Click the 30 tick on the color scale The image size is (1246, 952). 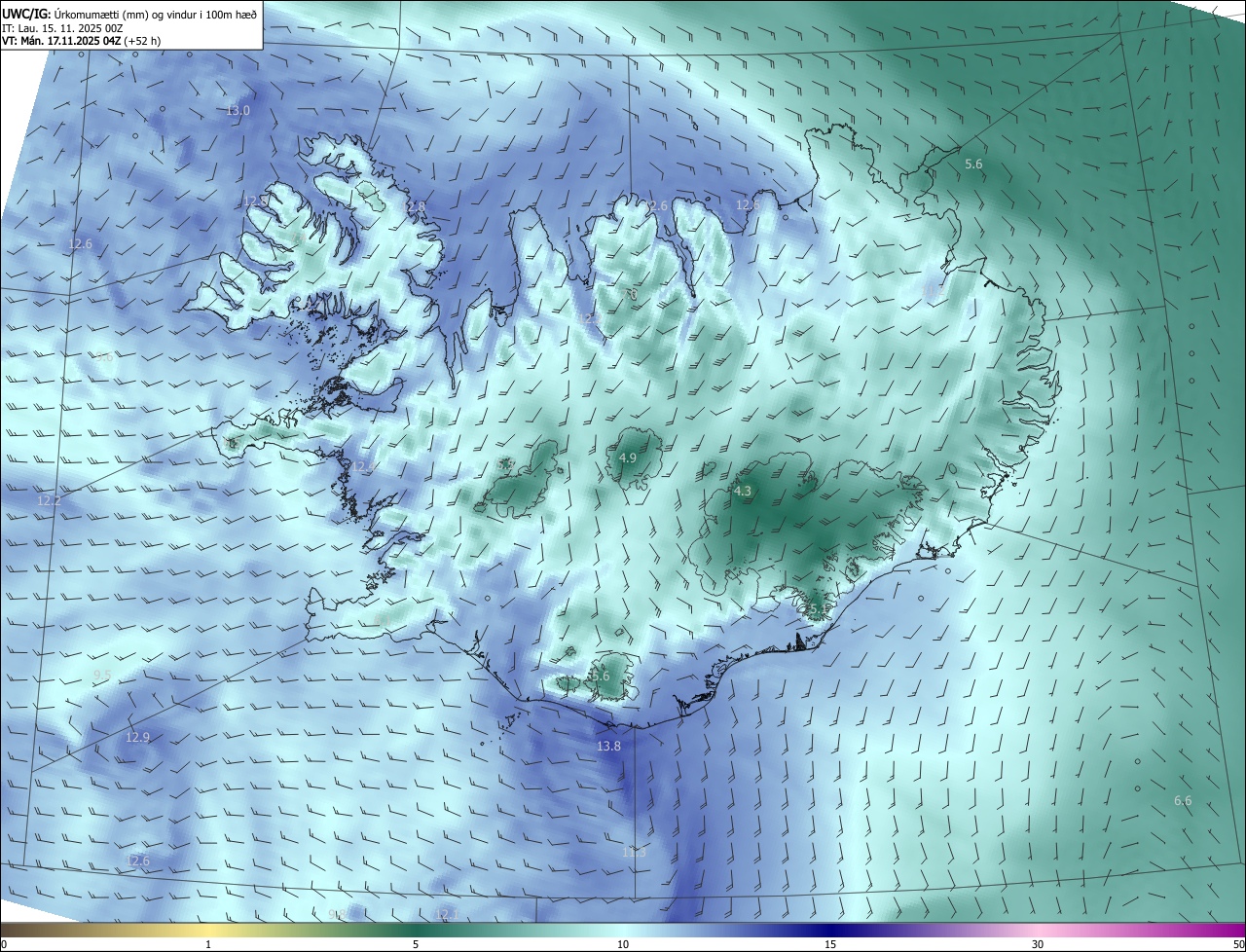tap(1038, 944)
